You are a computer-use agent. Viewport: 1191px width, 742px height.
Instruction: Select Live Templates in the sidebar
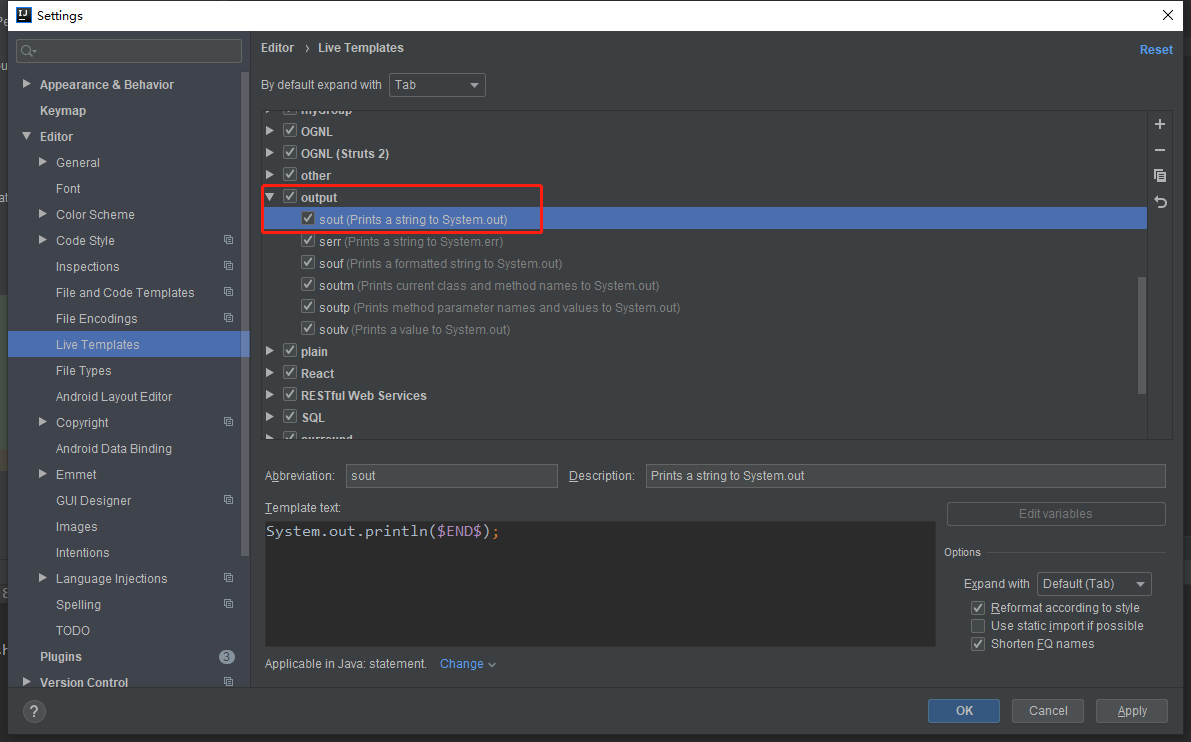[128, 344]
